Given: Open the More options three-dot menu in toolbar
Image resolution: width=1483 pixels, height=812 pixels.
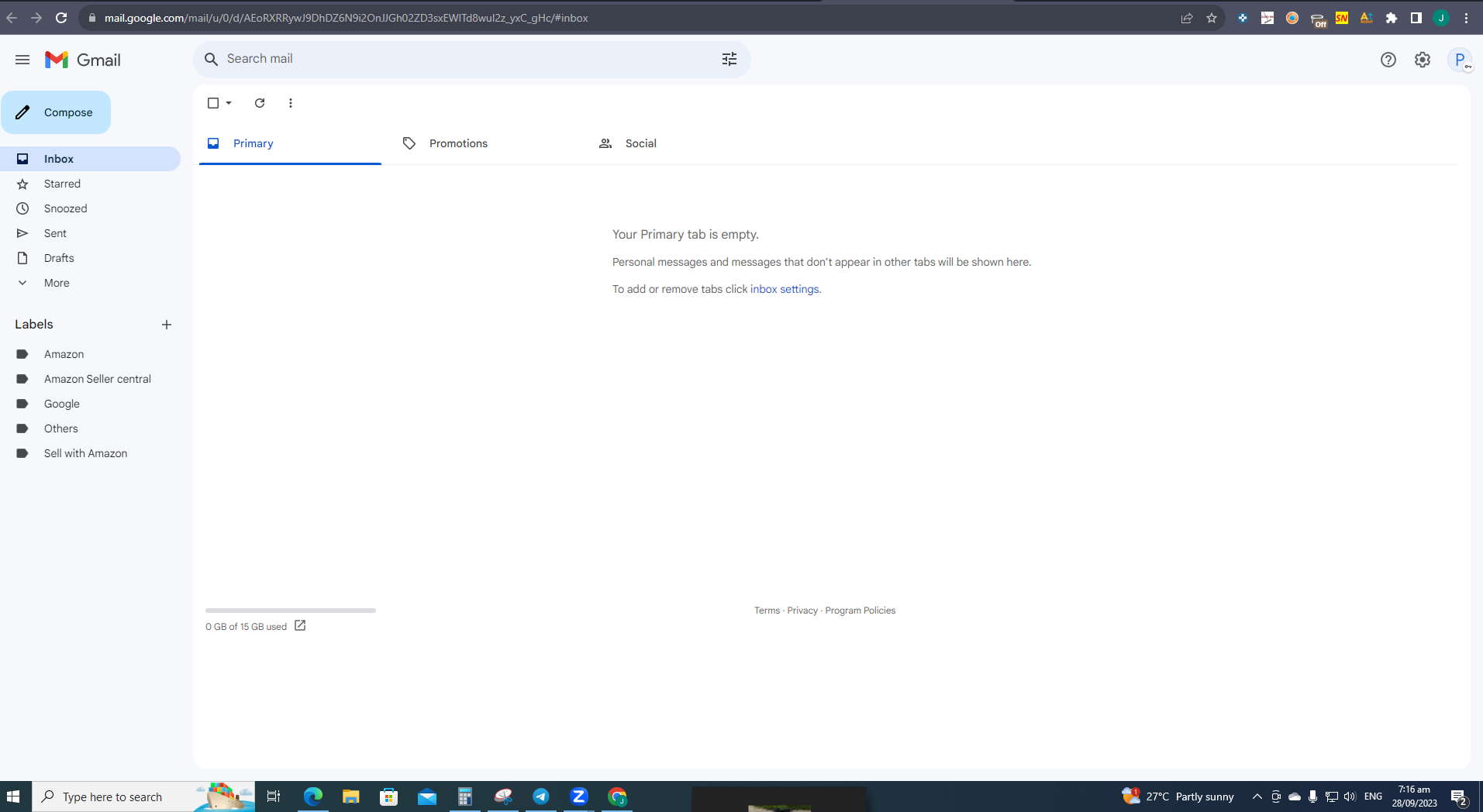Looking at the screenshot, I should pos(291,103).
